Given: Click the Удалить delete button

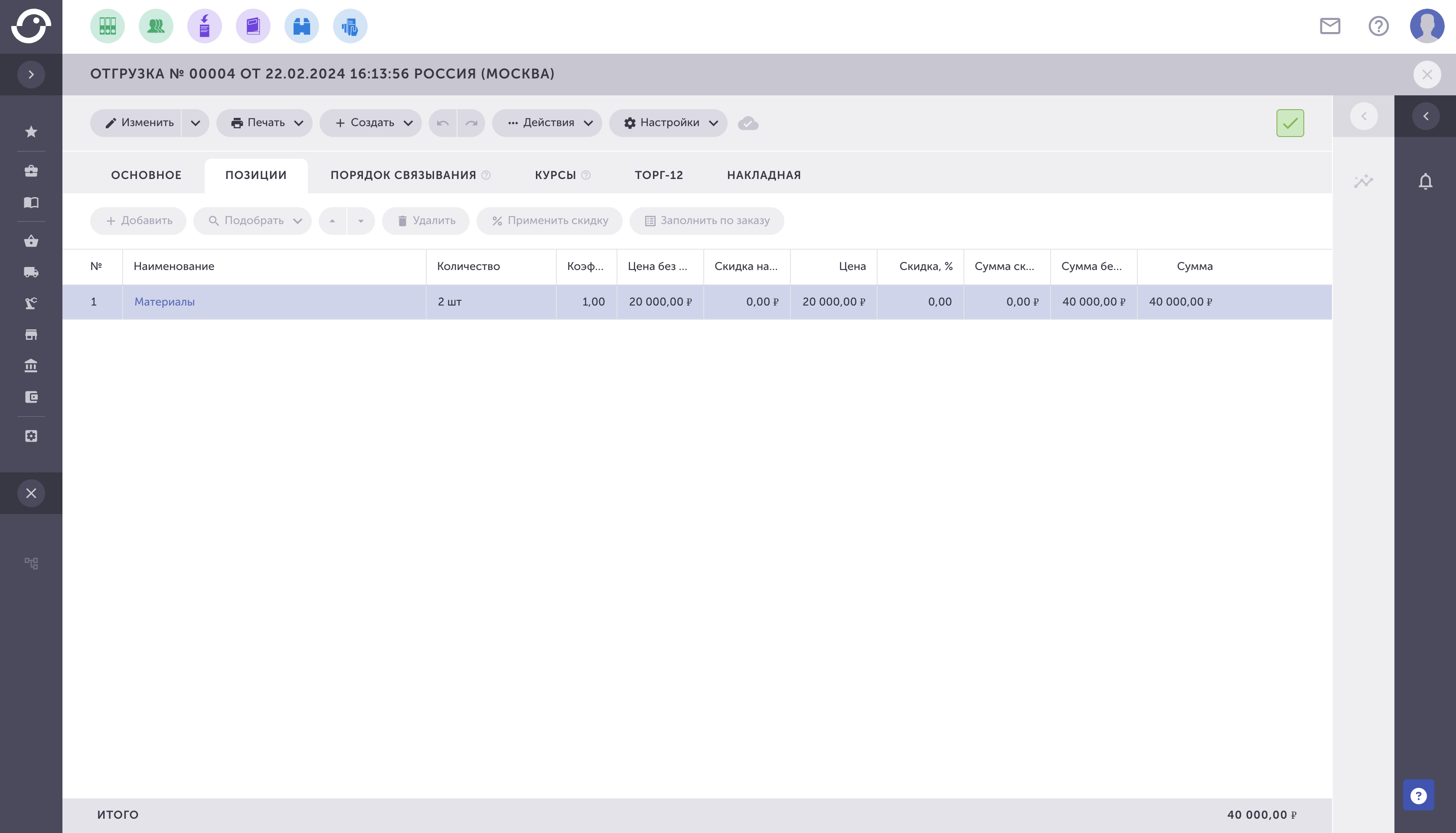Looking at the screenshot, I should (x=426, y=221).
